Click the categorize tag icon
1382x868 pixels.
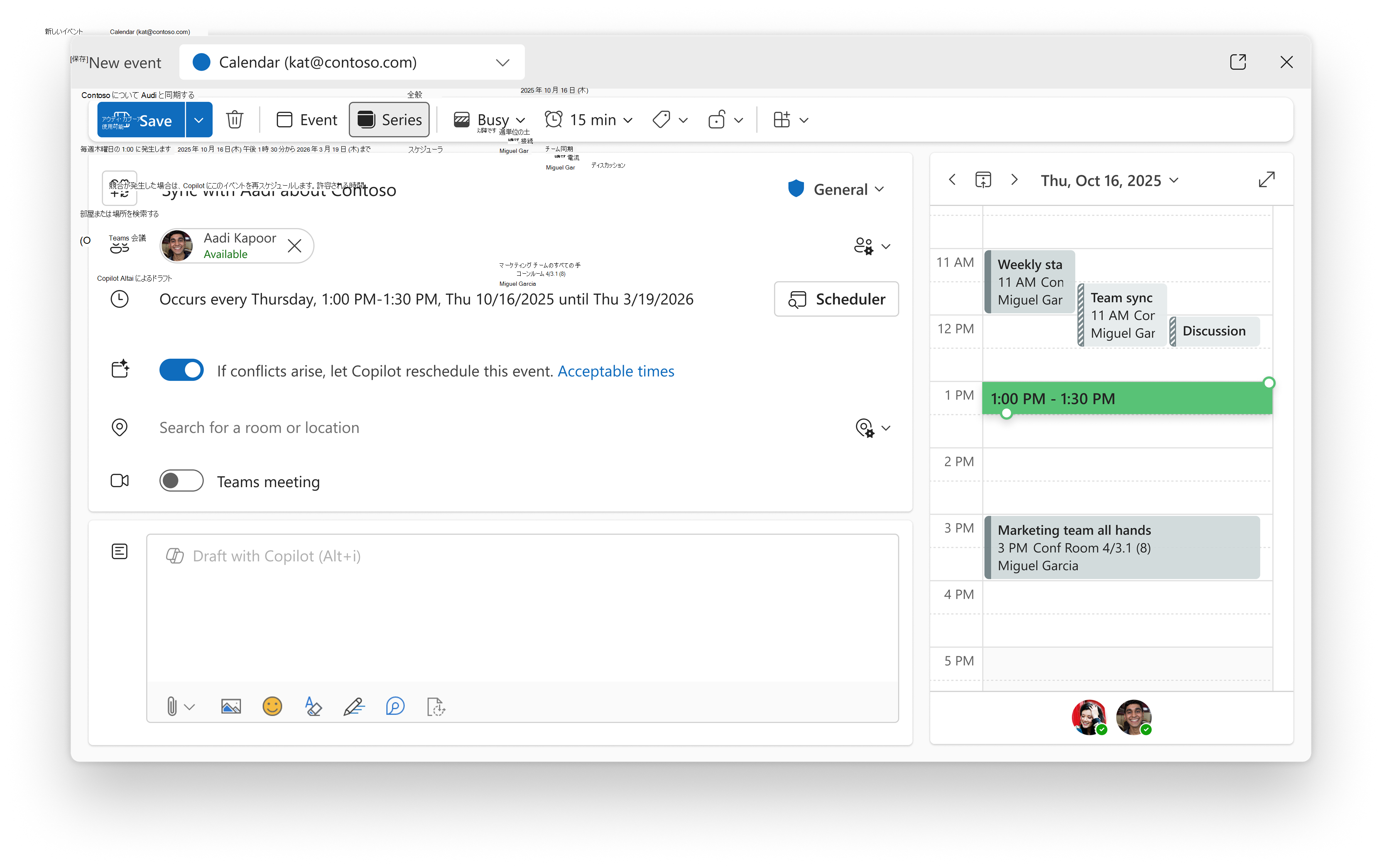pyautogui.click(x=661, y=120)
